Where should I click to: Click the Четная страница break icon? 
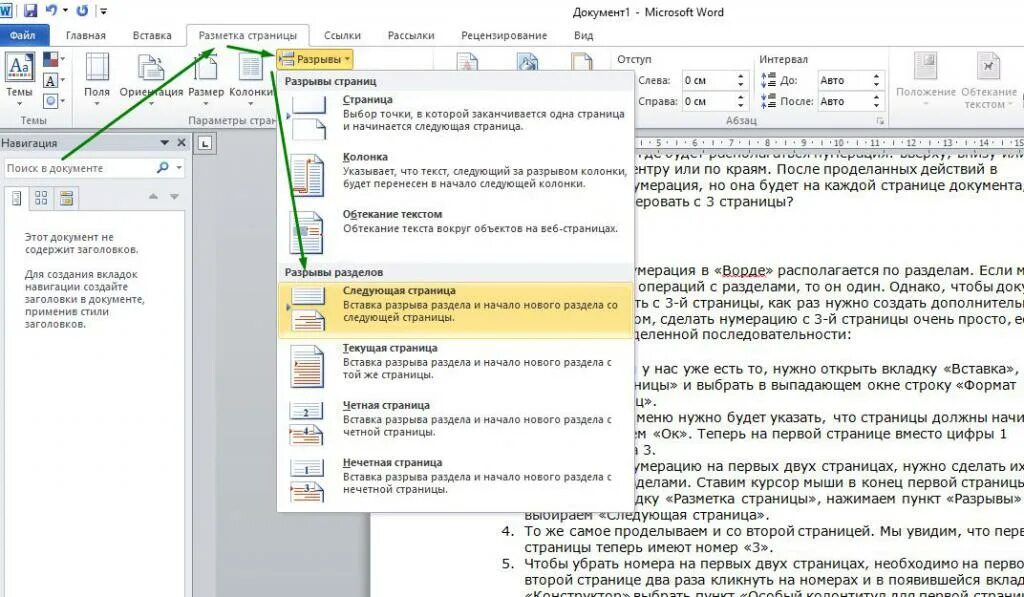pyautogui.click(x=307, y=423)
